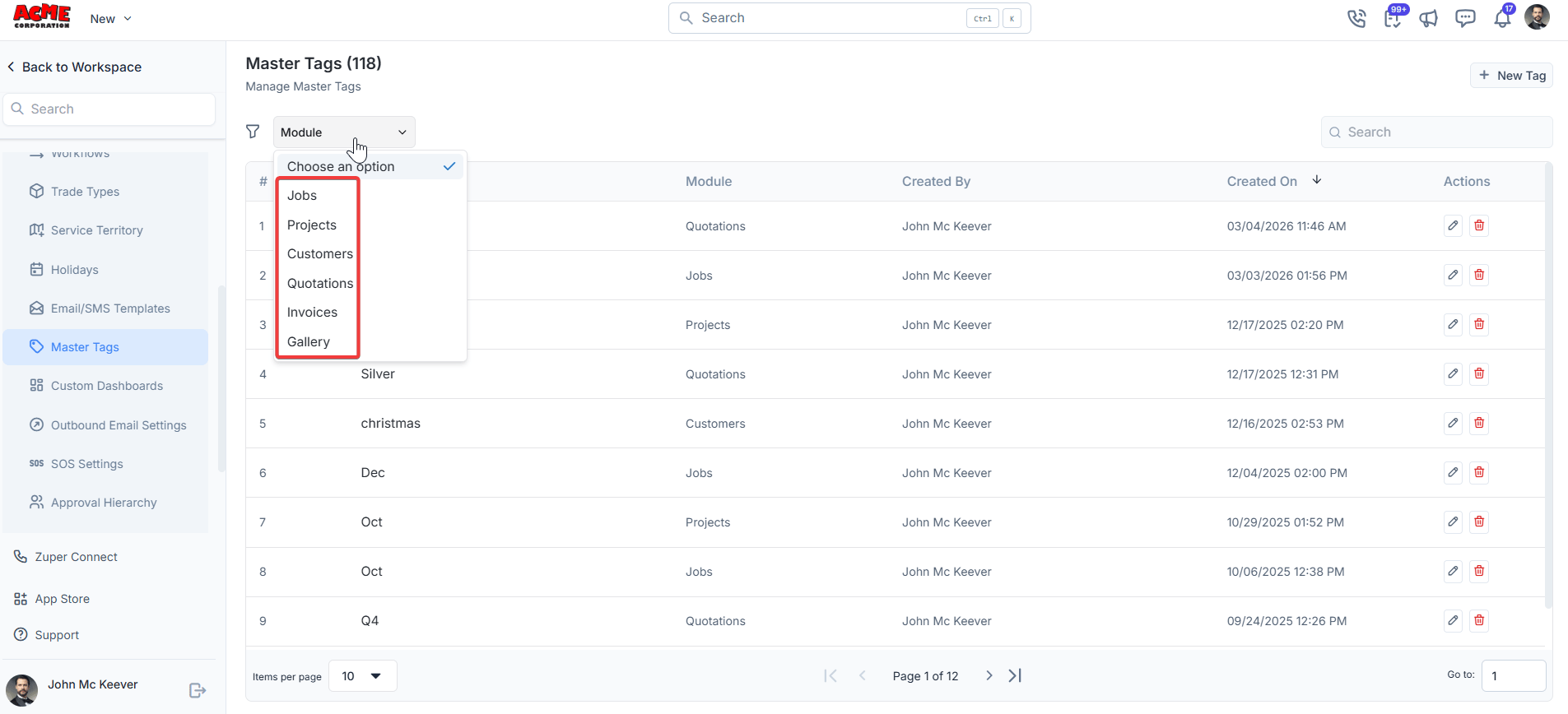Collapse the Module filter dropdown
This screenshot has height=714, width=1568.
[344, 132]
